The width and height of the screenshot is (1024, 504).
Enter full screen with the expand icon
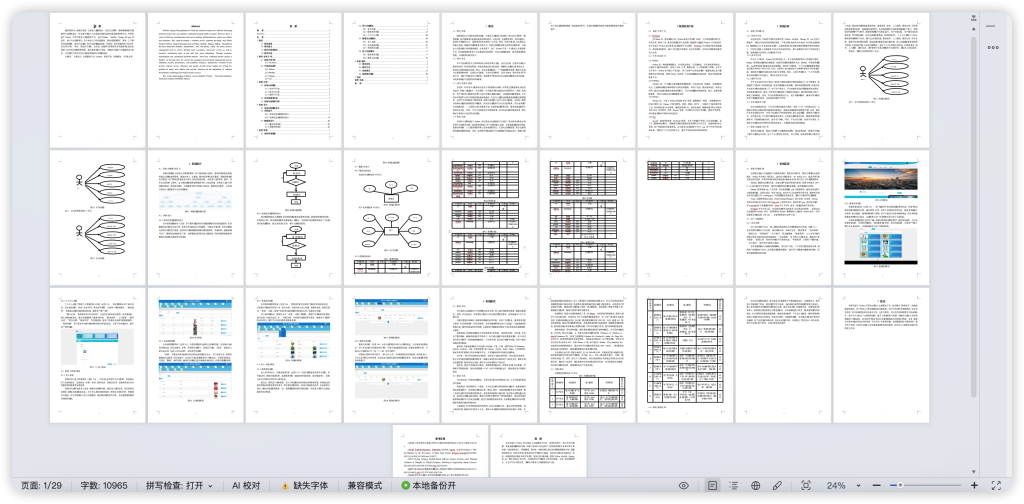(997, 486)
